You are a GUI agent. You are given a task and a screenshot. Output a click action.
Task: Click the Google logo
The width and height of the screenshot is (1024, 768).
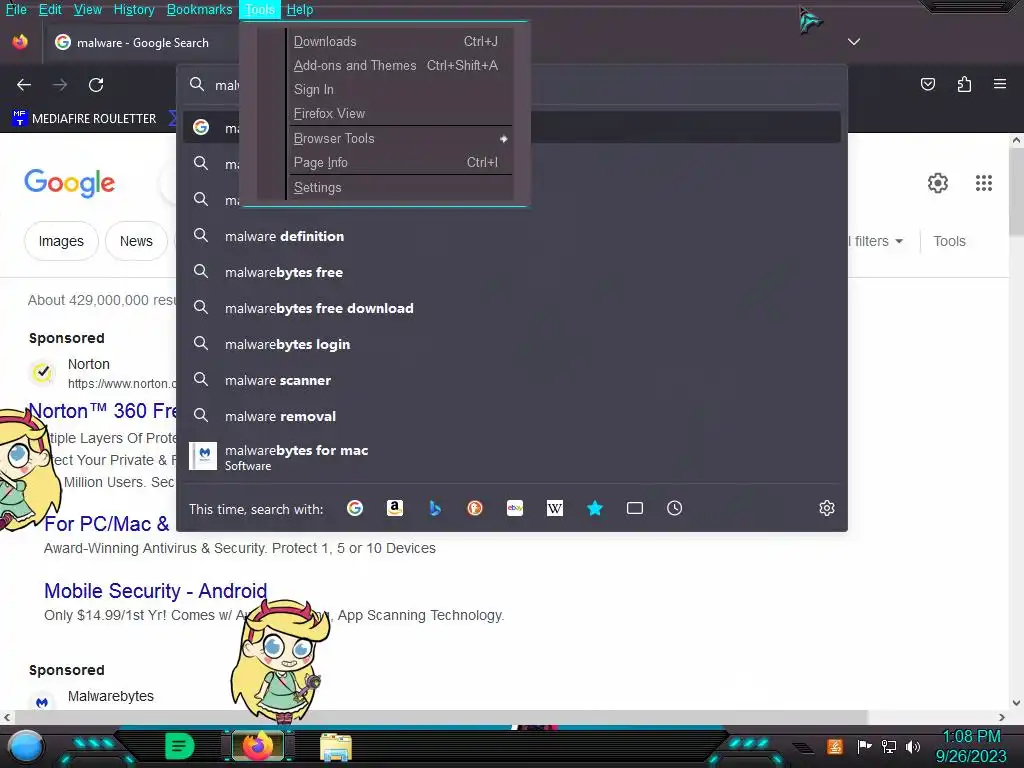click(69, 184)
